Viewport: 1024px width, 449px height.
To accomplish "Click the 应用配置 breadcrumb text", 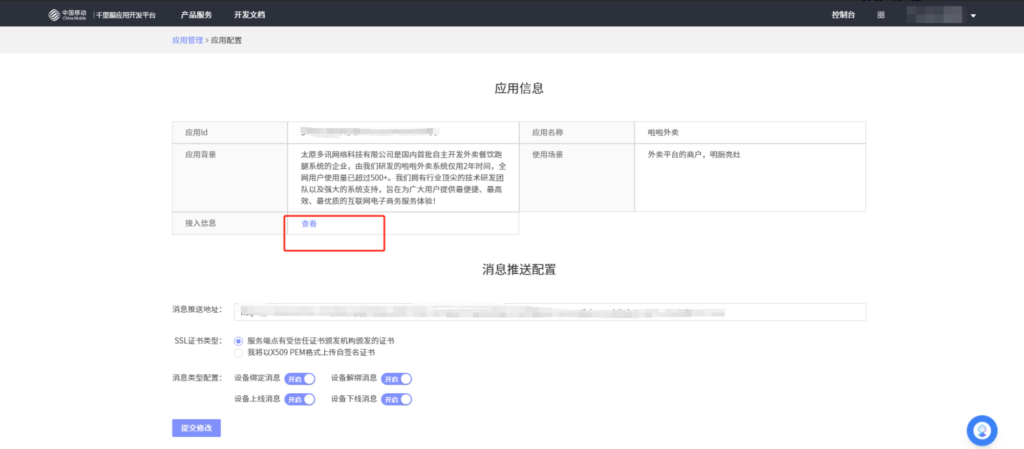I will 226,40.
